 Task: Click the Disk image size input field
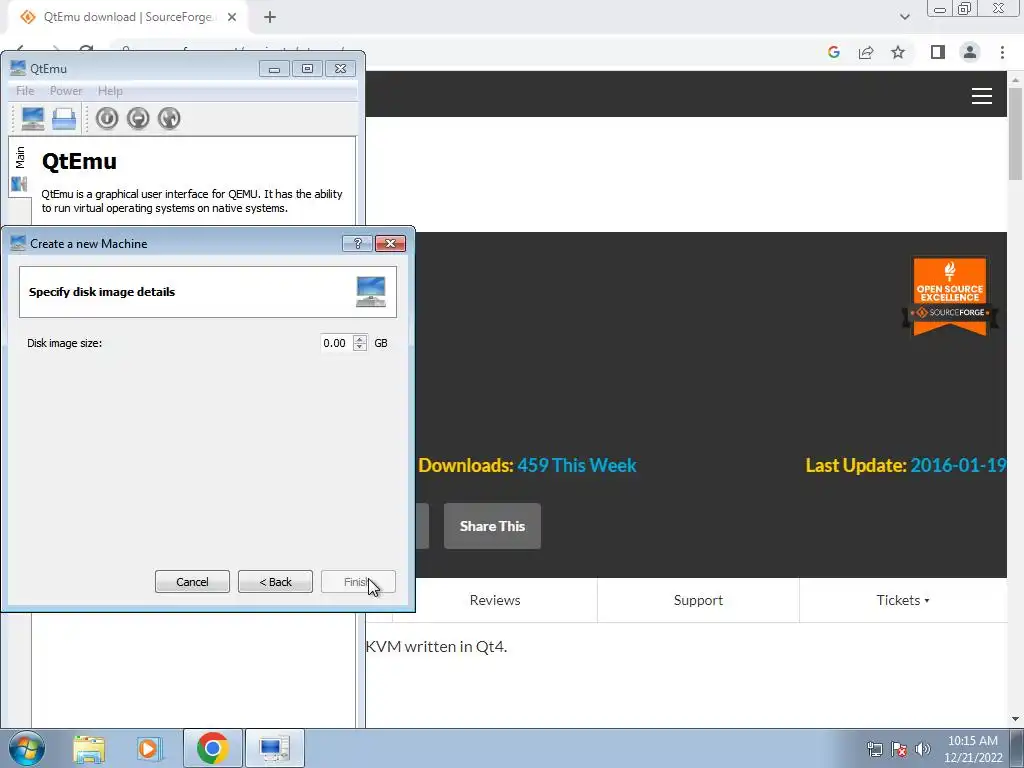pyautogui.click(x=336, y=343)
